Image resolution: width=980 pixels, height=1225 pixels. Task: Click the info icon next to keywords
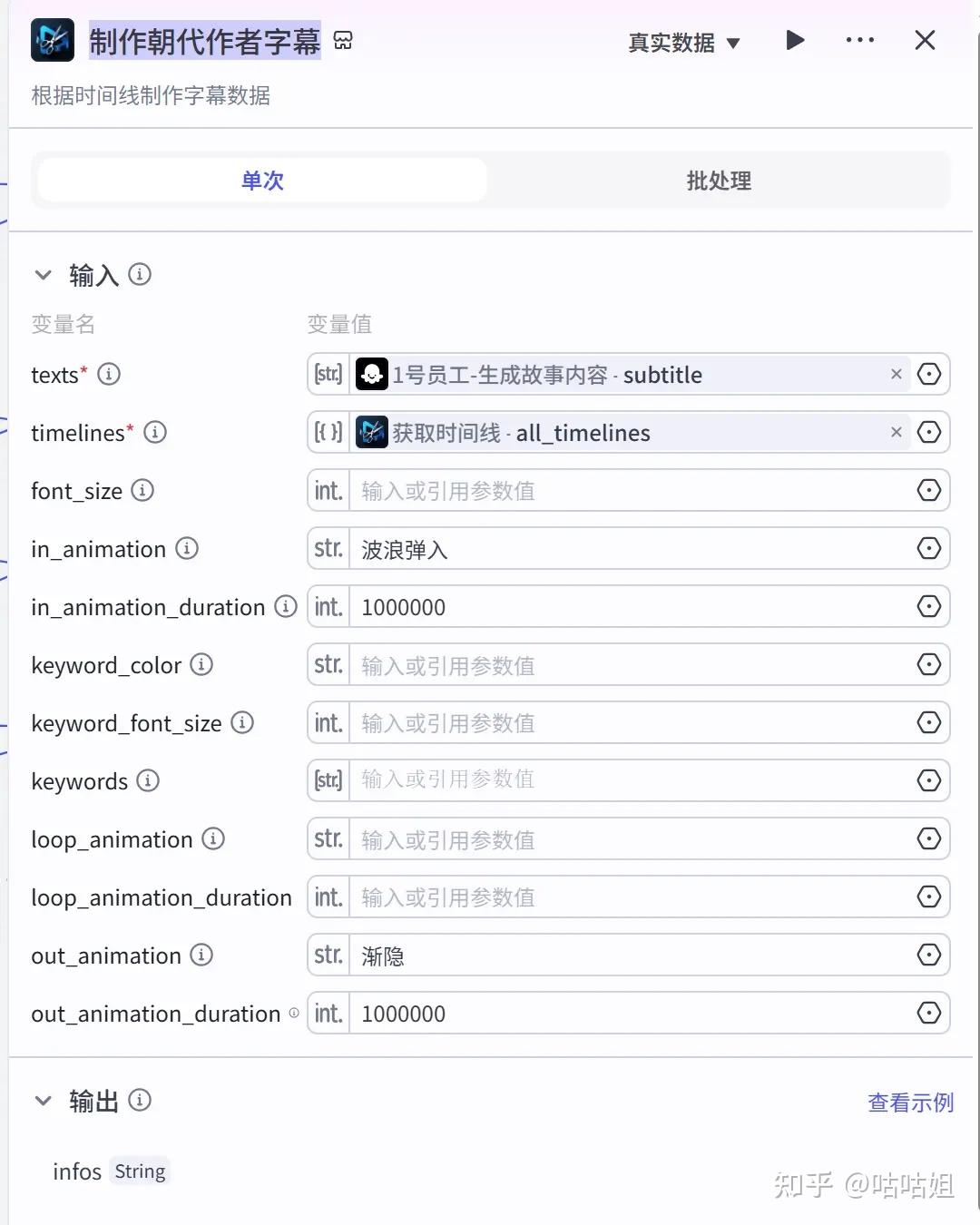148,780
